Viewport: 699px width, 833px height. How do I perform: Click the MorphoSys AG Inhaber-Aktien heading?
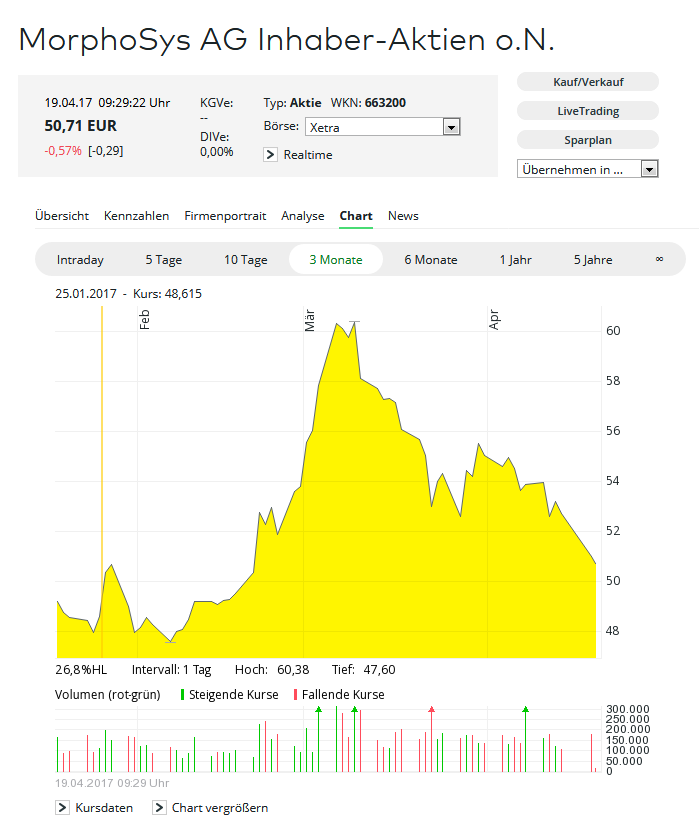[x=287, y=40]
